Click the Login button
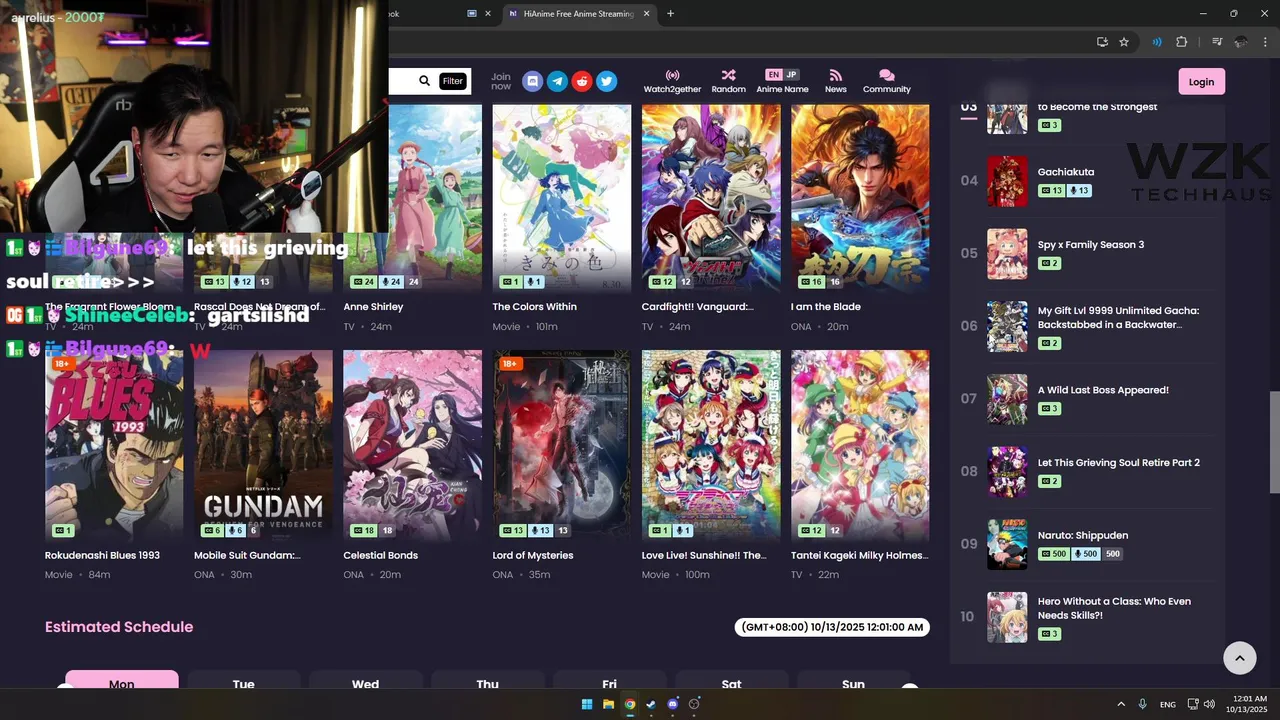Screen dimensions: 1280x720 click(x=1201, y=82)
